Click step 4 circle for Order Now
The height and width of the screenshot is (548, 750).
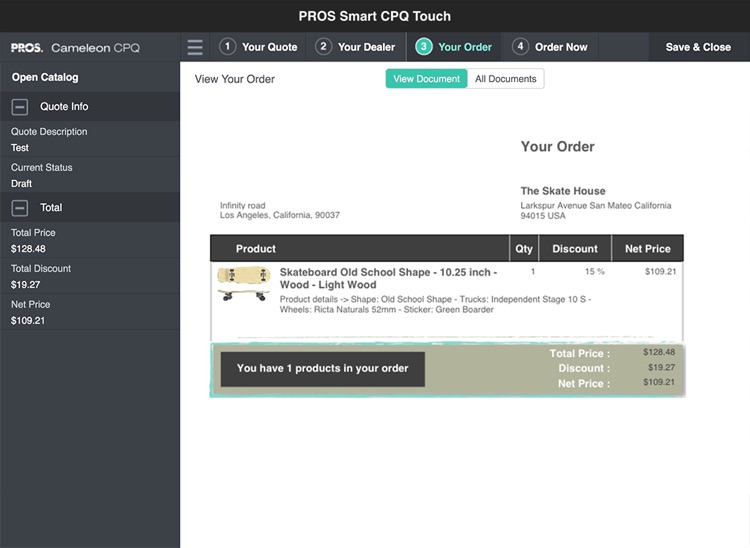click(x=520, y=47)
